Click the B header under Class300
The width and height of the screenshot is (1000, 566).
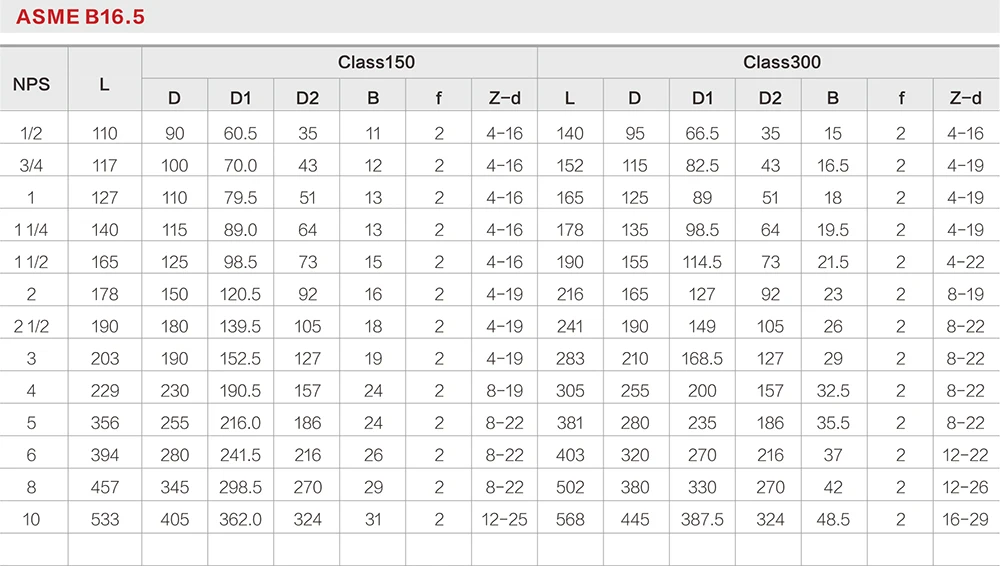click(x=833, y=98)
